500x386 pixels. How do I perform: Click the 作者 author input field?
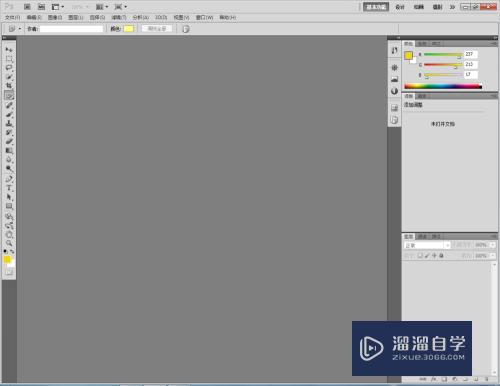tap(71, 29)
